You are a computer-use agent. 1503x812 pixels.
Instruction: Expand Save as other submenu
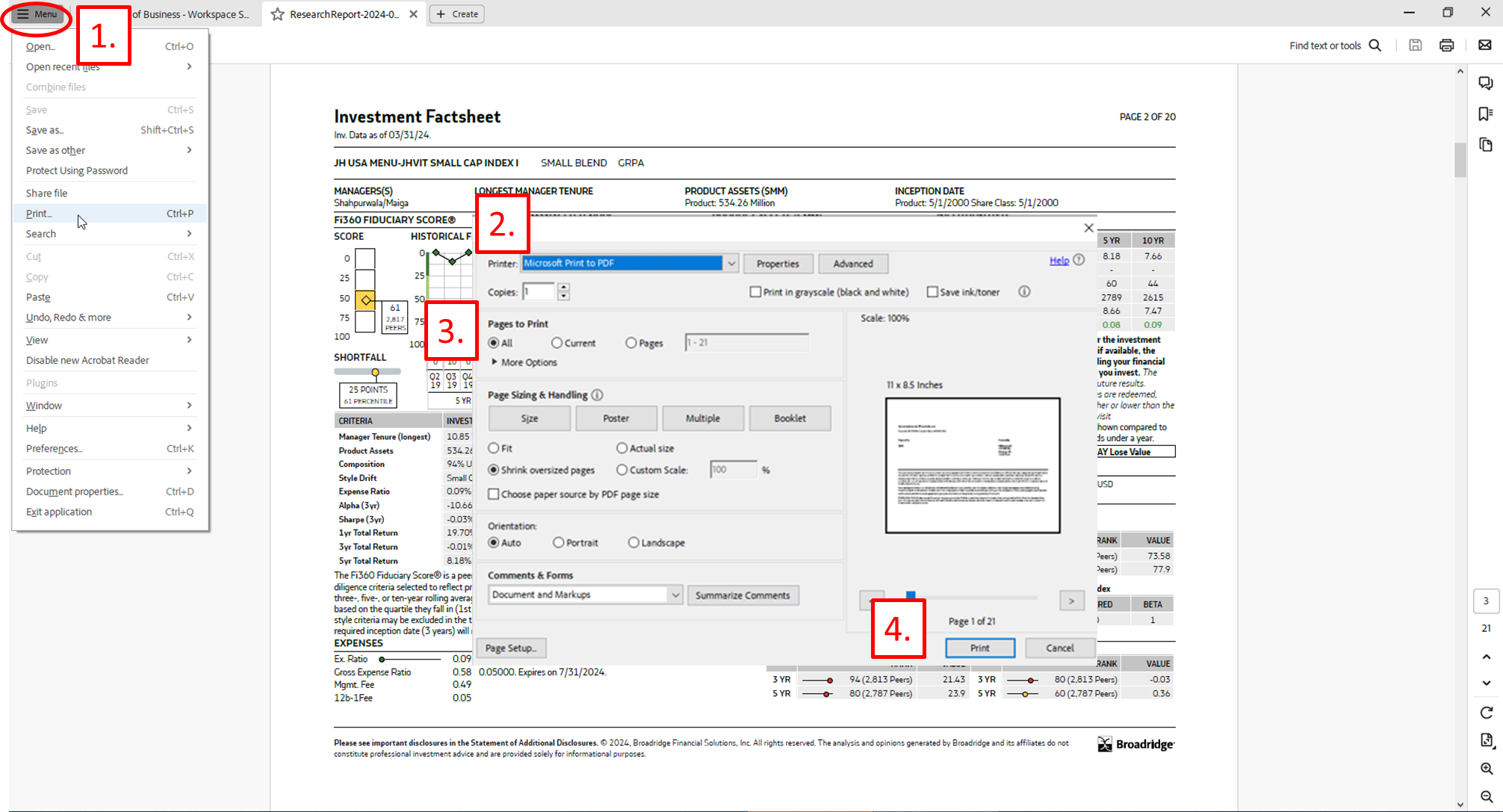pyautogui.click(x=109, y=150)
